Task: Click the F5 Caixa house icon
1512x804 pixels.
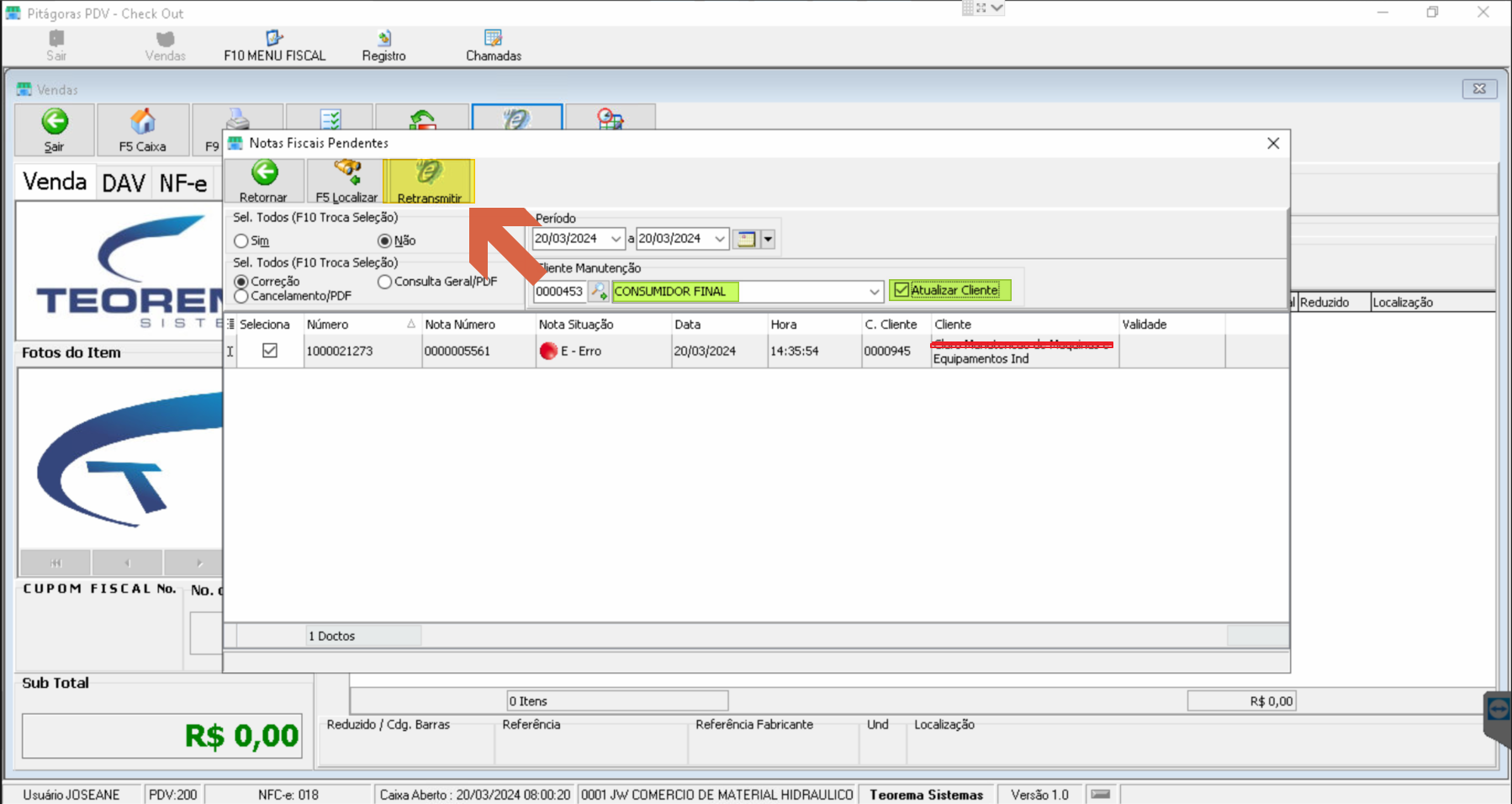Action: (142, 122)
